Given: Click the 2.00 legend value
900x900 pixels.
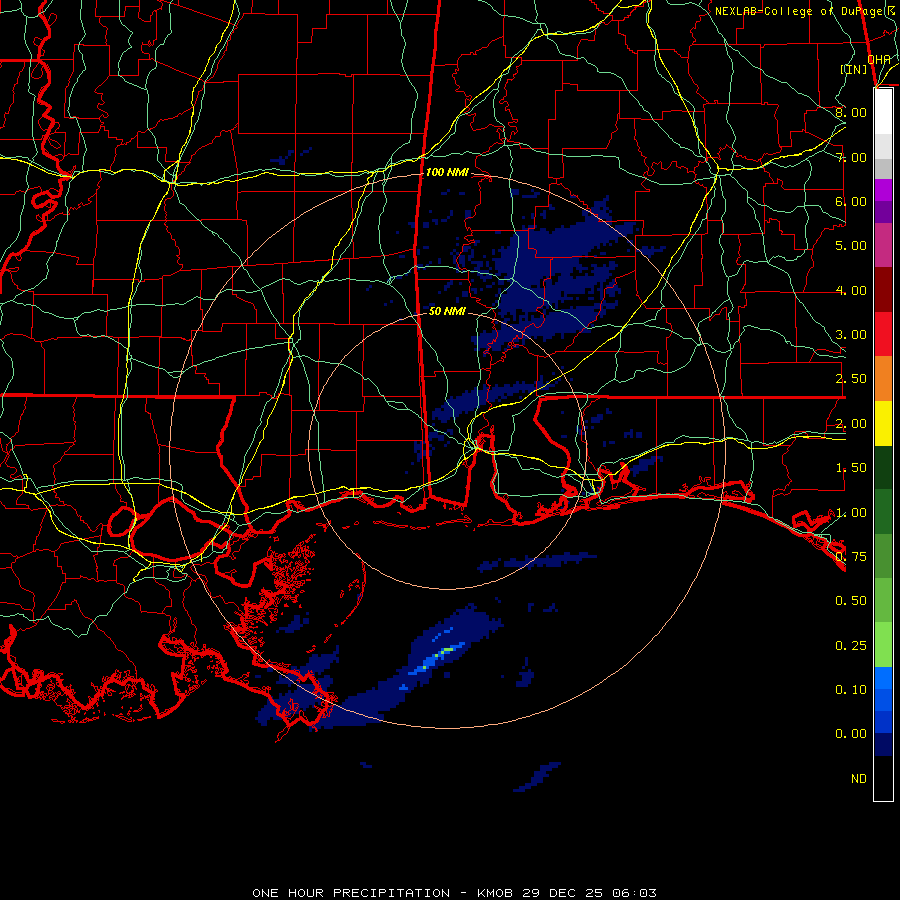Looking at the screenshot, I should coord(851,424).
